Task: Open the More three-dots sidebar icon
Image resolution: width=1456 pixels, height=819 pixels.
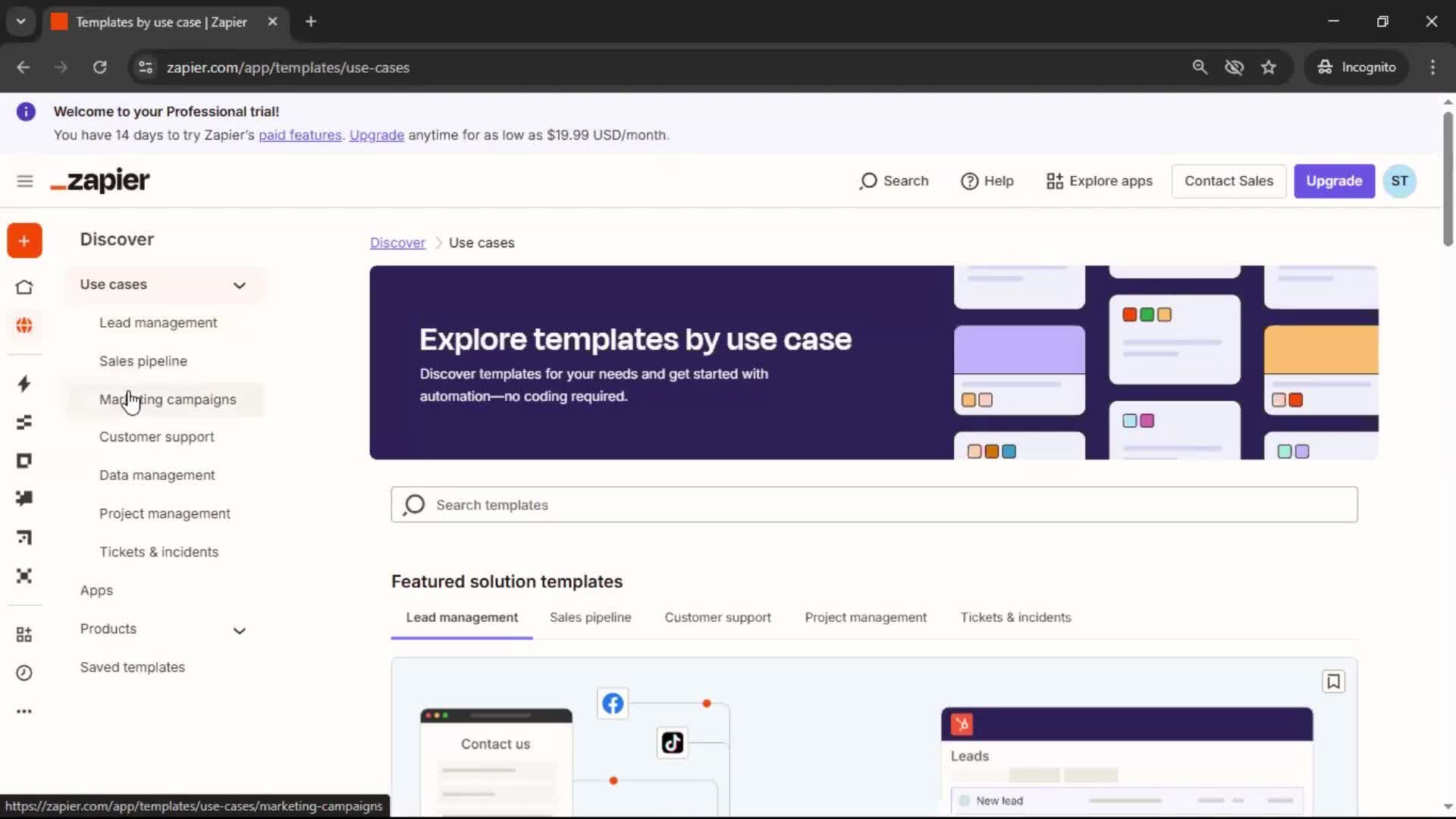Action: pos(24,711)
